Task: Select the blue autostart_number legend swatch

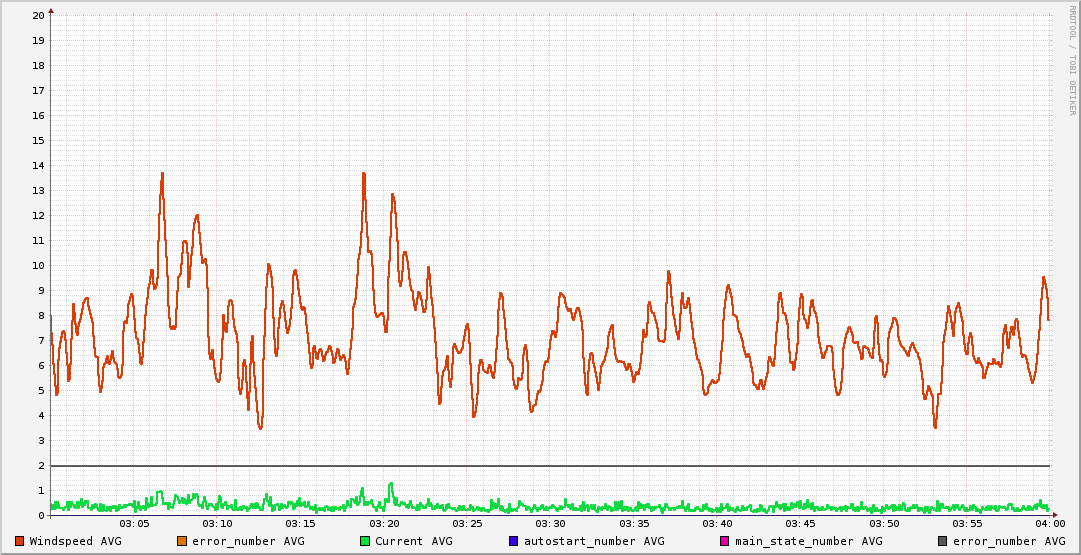Action: pos(513,541)
